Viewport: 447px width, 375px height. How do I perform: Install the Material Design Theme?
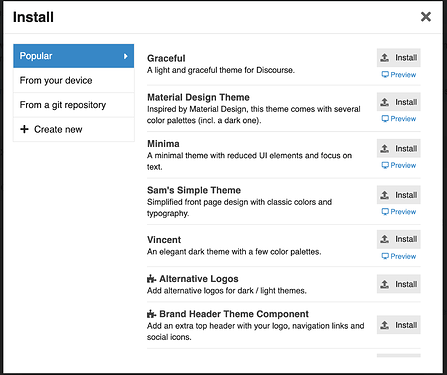399,102
